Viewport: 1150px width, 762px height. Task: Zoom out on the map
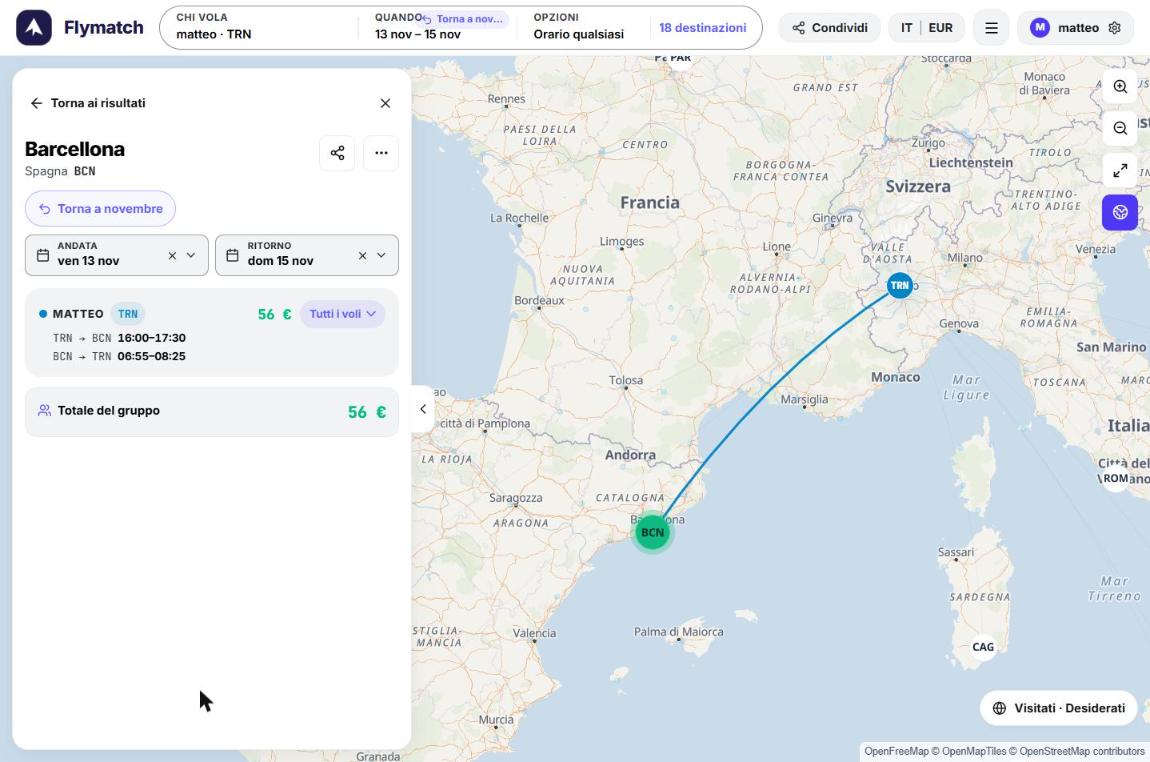coord(1120,128)
